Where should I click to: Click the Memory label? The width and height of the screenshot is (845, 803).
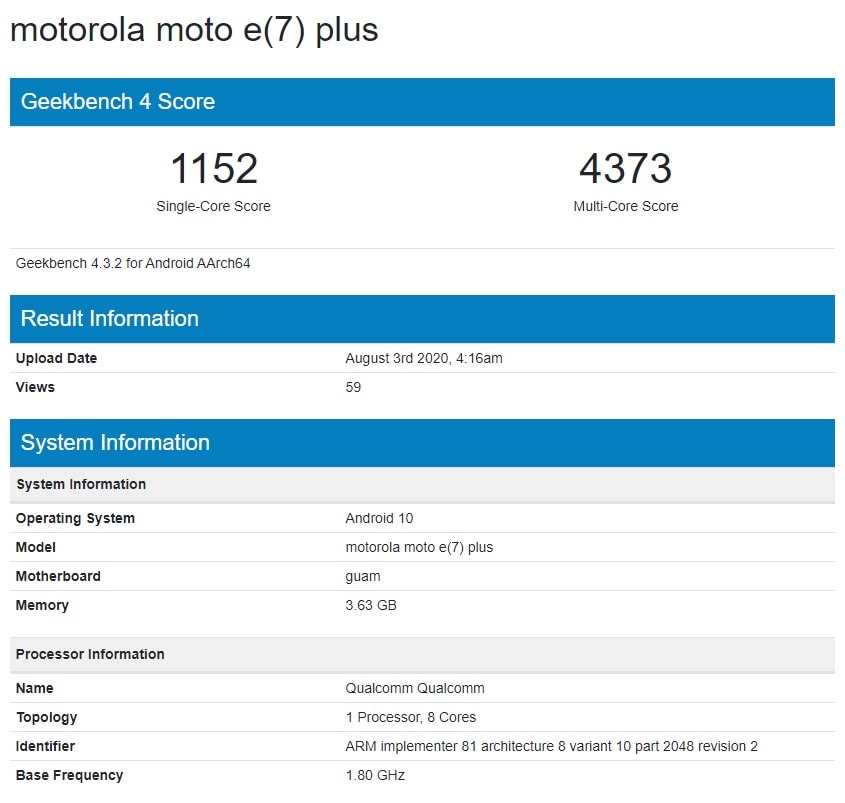point(42,606)
